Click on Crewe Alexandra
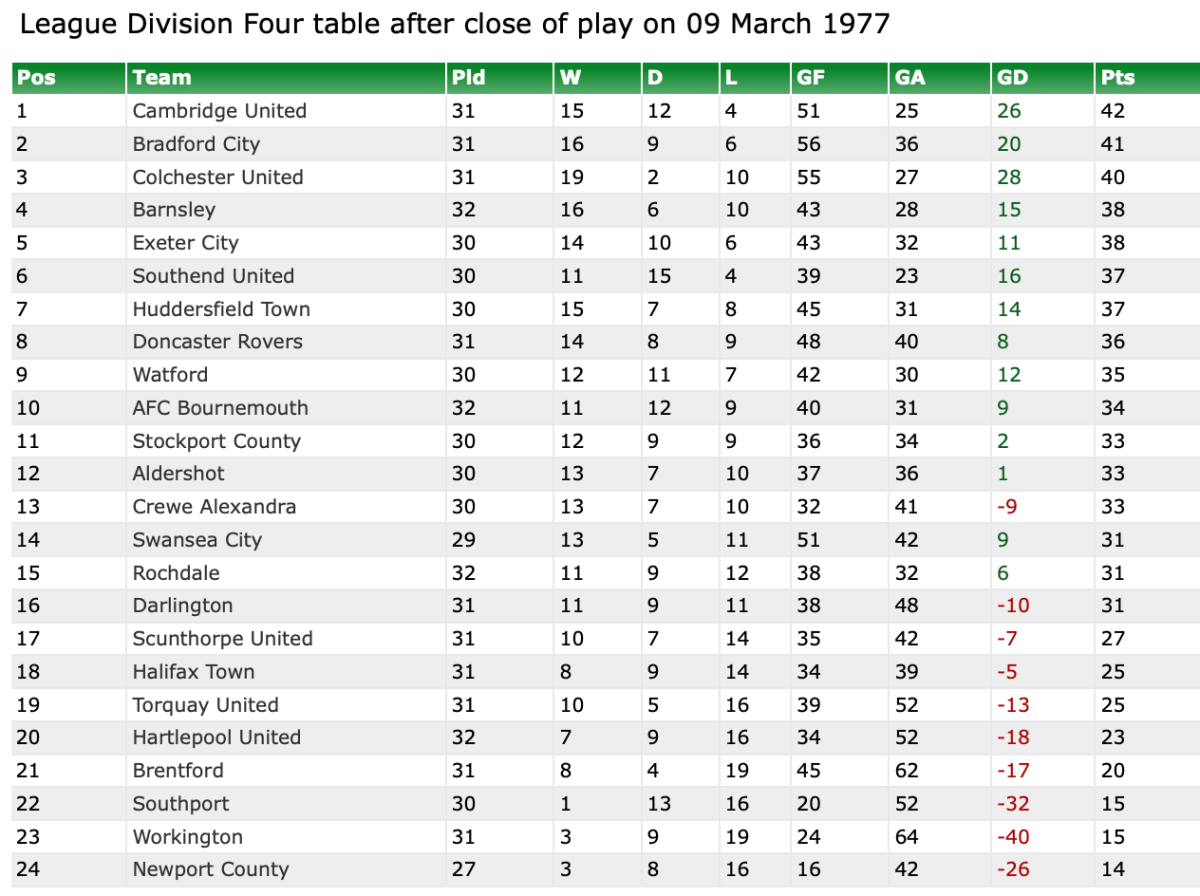1200x896 pixels. click(214, 507)
